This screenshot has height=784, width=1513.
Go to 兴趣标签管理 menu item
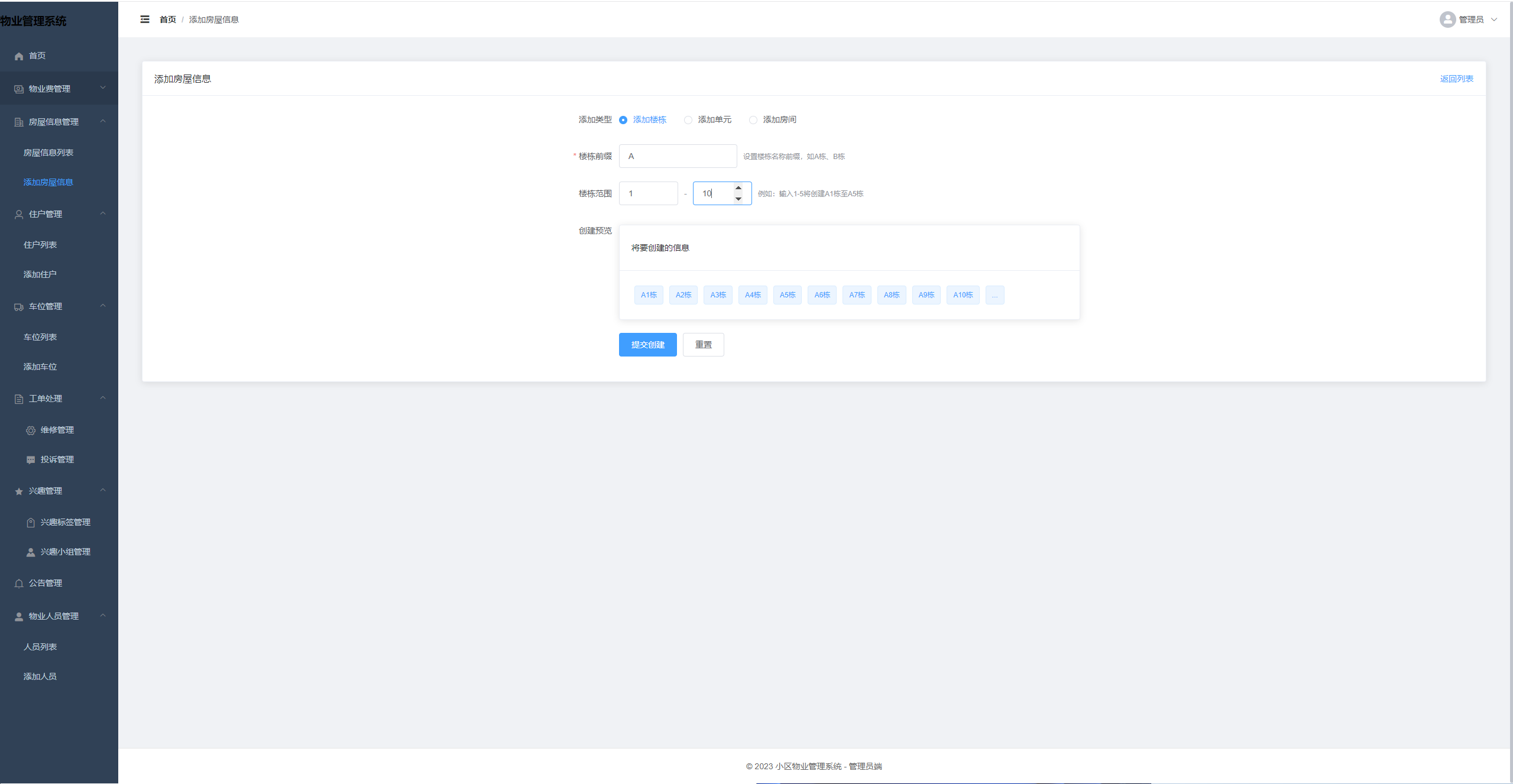(x=65, y=522)
